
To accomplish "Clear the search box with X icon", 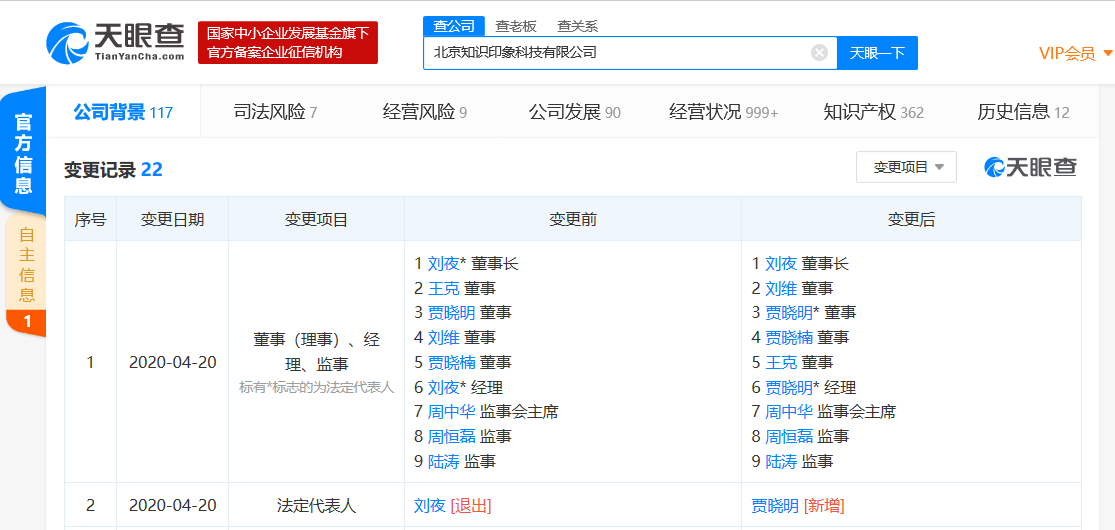I will pyautogui.click(x=819, y=53).
